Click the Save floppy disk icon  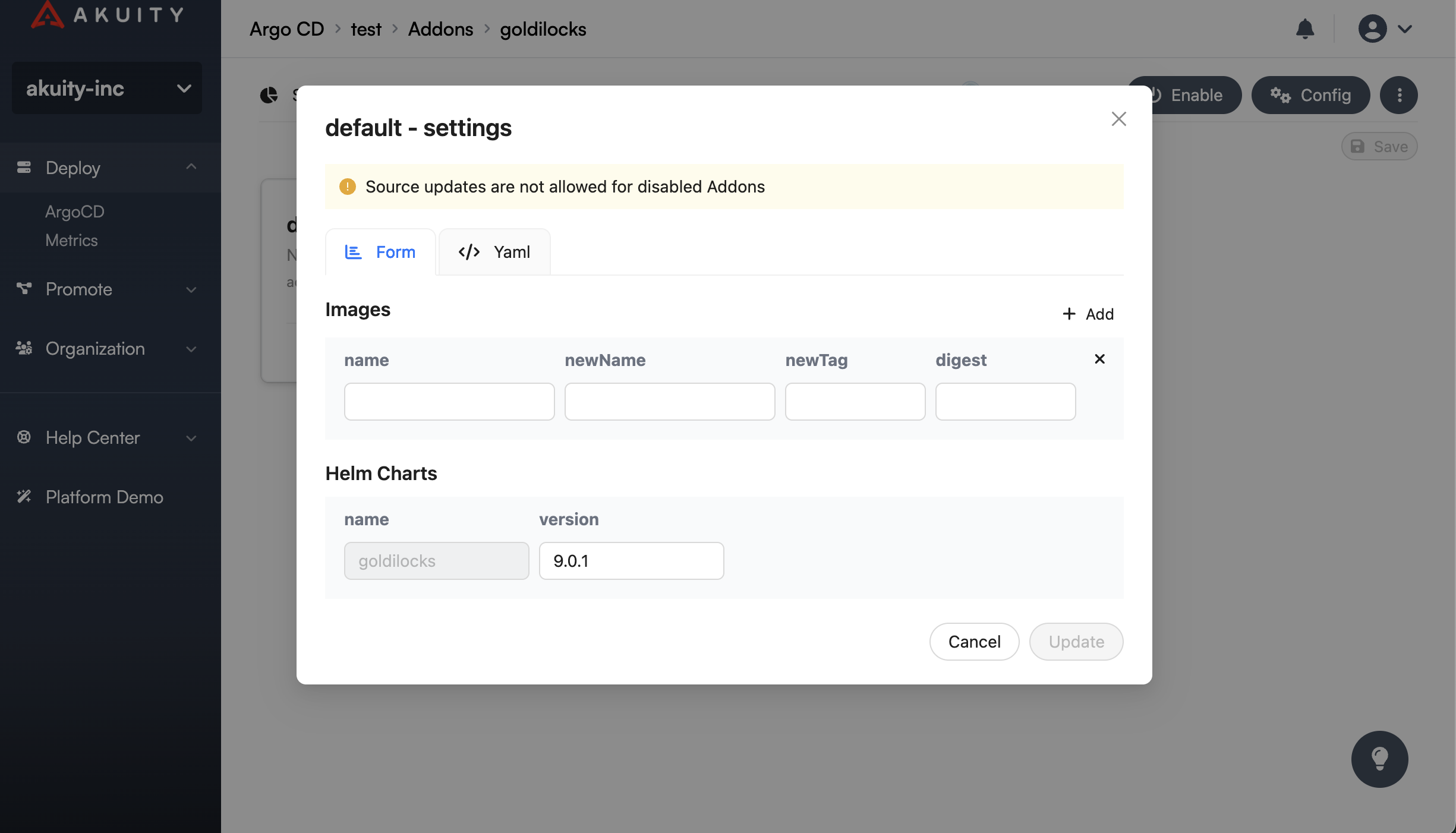[1357, 146]
